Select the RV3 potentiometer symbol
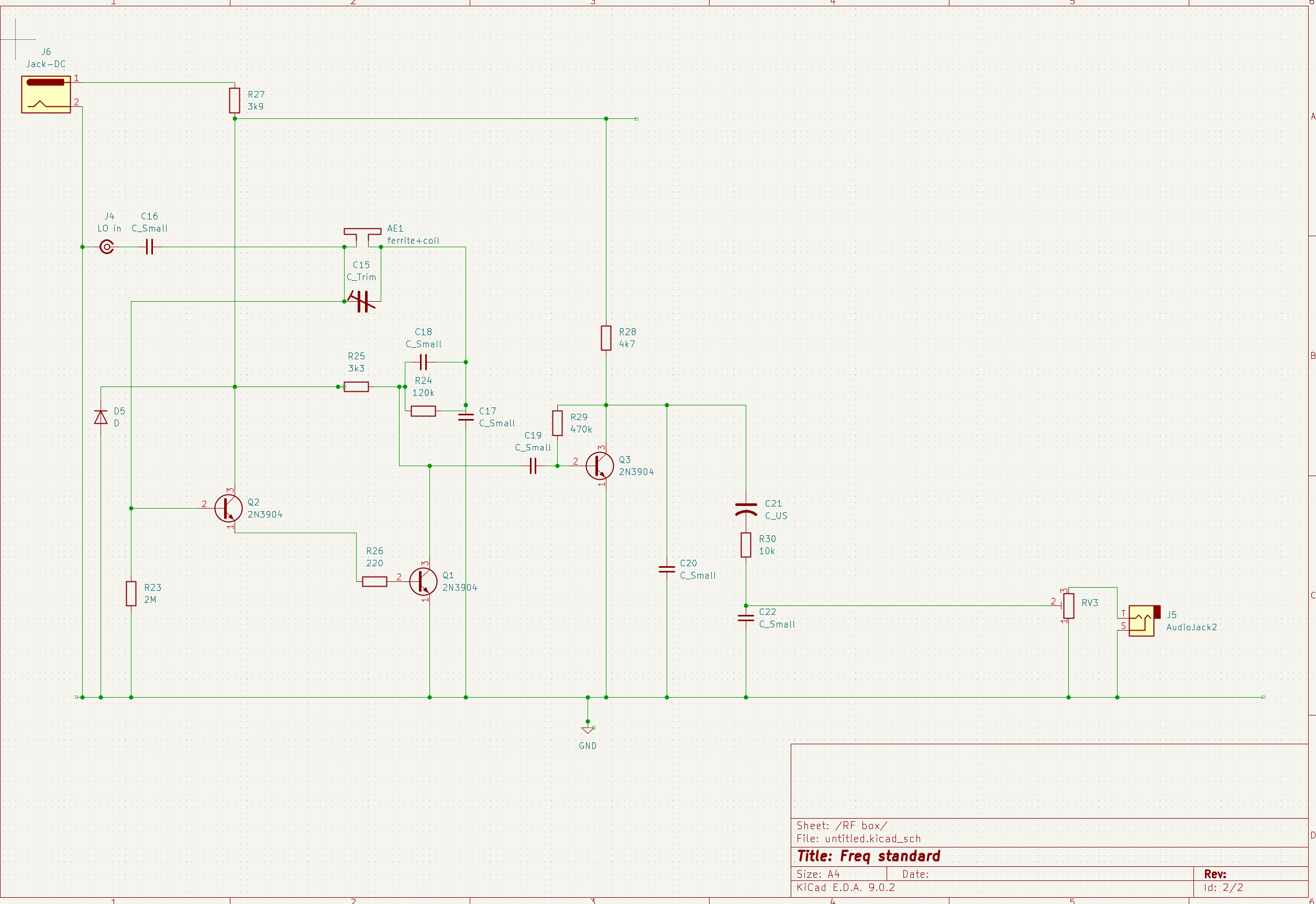Screen dimensions: 1316x904 [1068, 605]
